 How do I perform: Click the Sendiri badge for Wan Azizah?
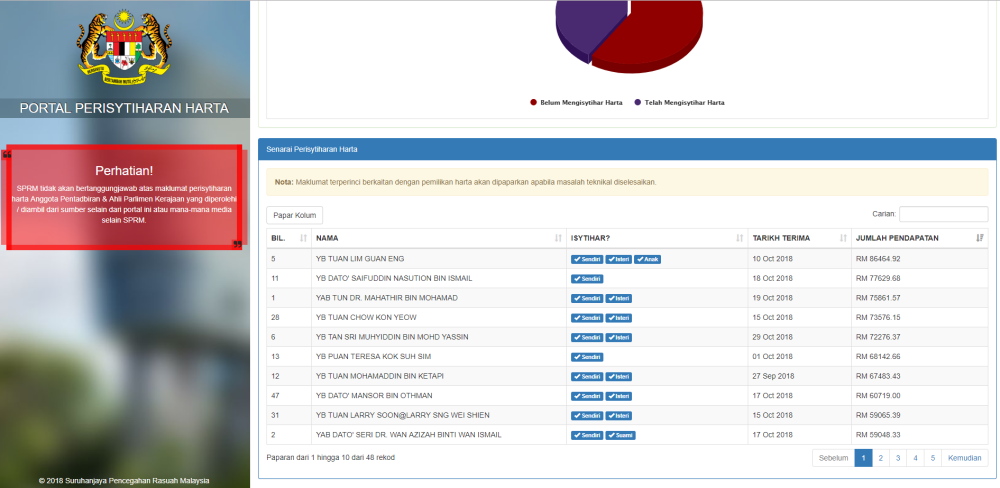[587, 435]
